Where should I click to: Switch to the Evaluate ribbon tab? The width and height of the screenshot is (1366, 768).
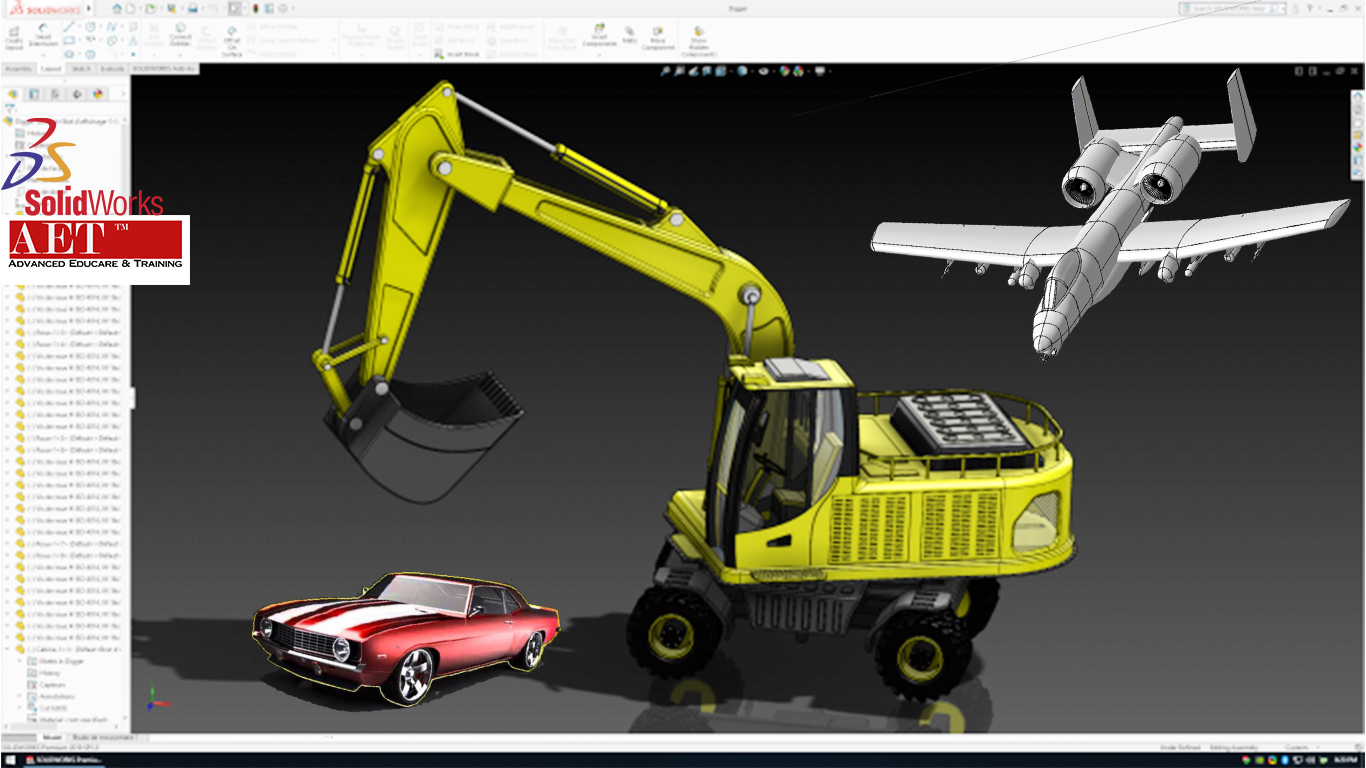coord(112,69)
